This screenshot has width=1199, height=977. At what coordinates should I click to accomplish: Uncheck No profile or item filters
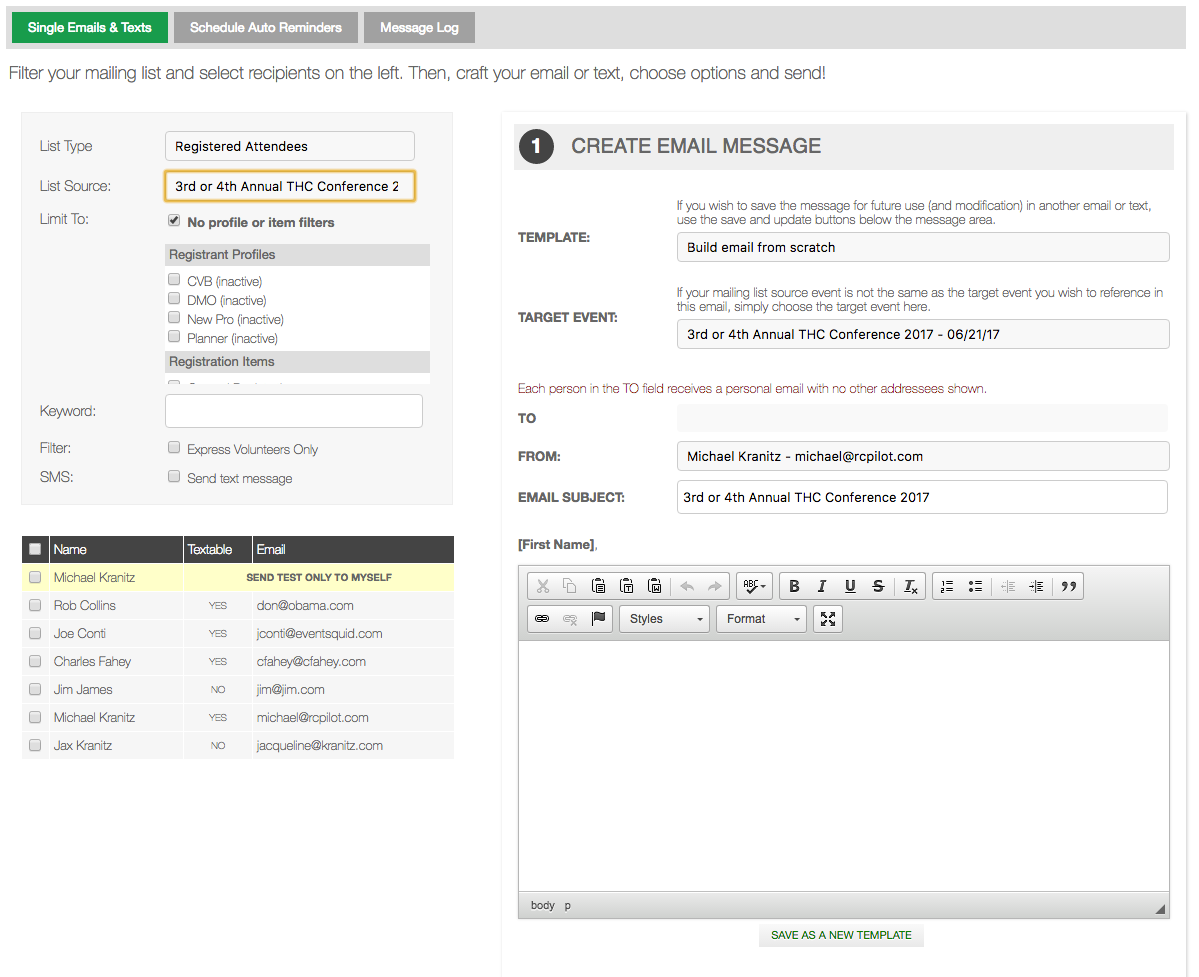pos(174,221)
